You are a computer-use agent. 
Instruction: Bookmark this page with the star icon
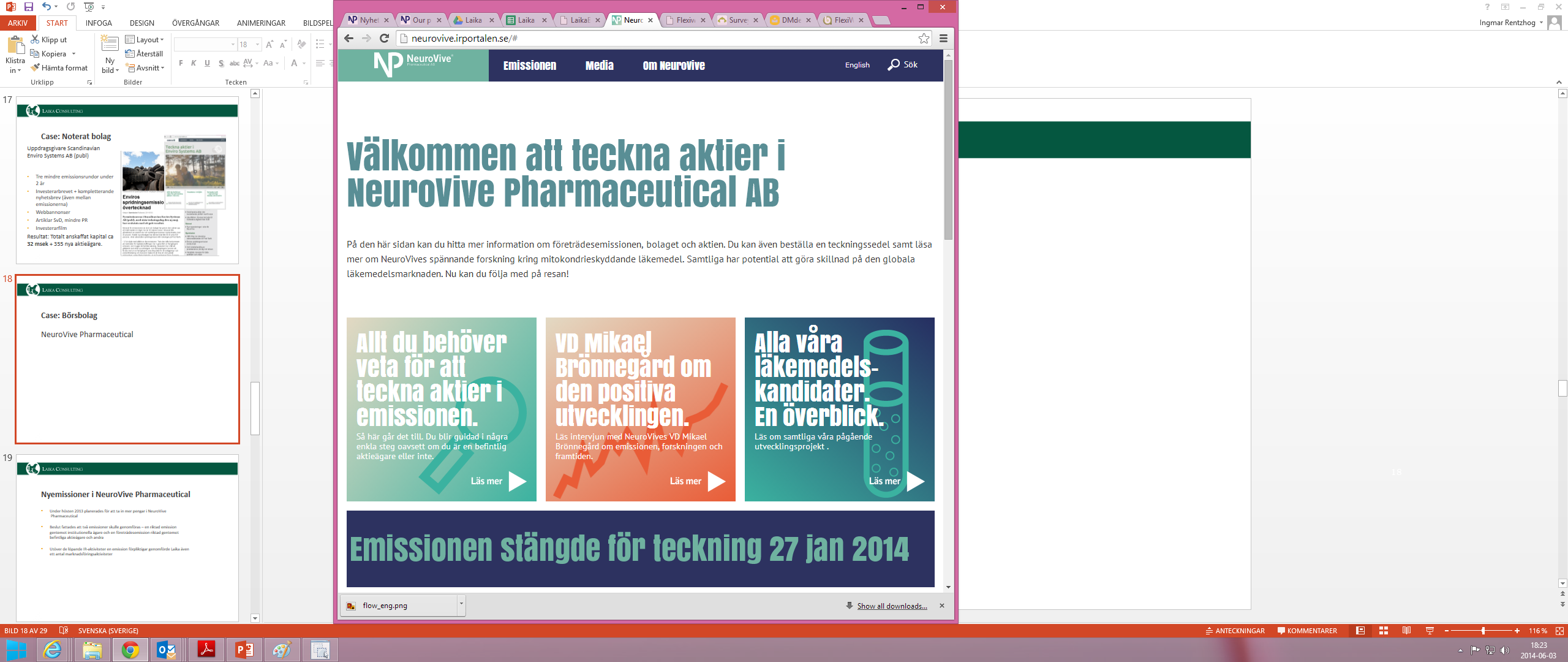pyautogui.click(x=924, y=39)
